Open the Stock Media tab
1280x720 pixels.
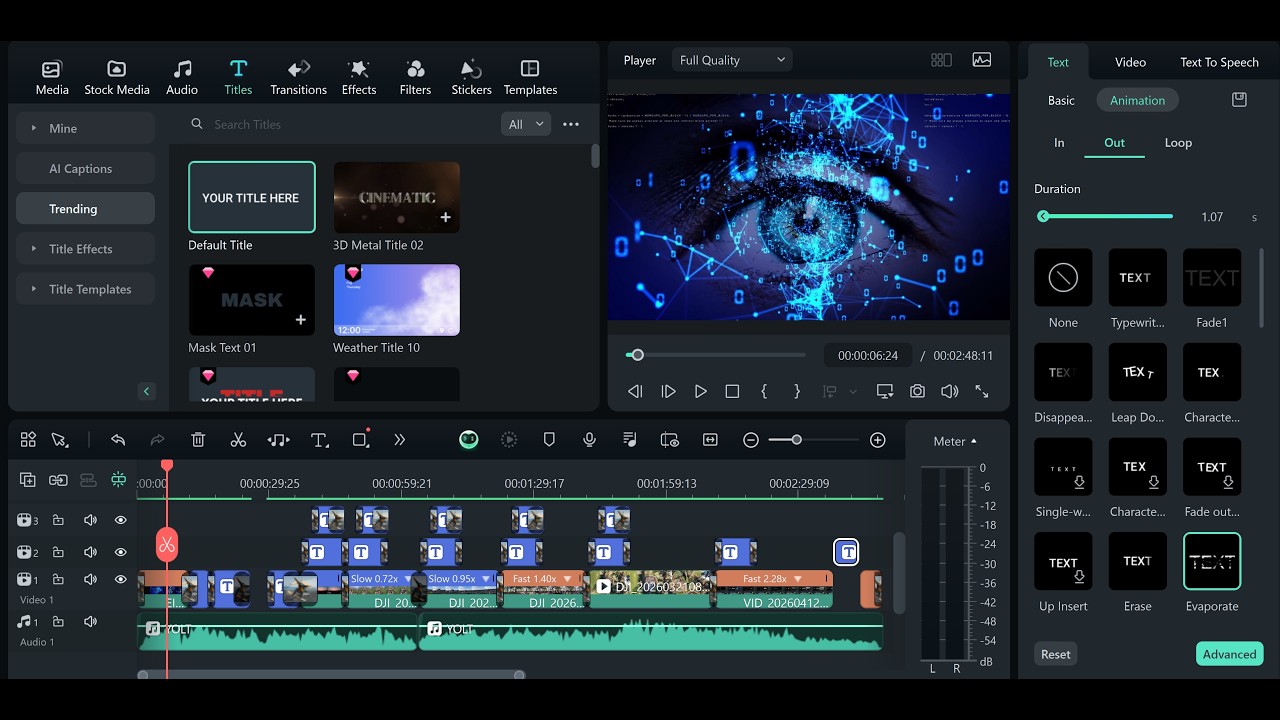tap(117, 78)
